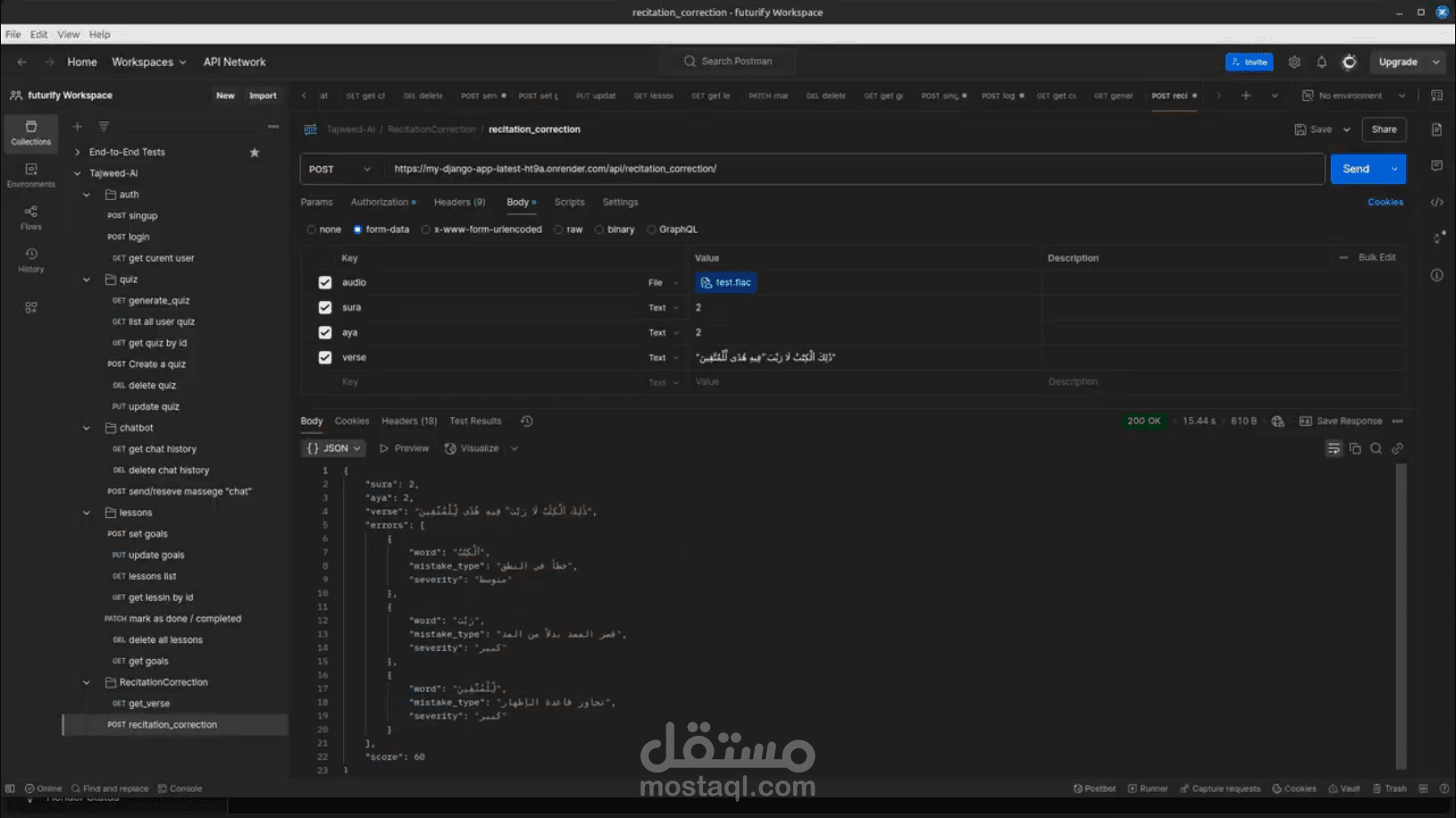Search within the response body

click(x=1377, y=448)
